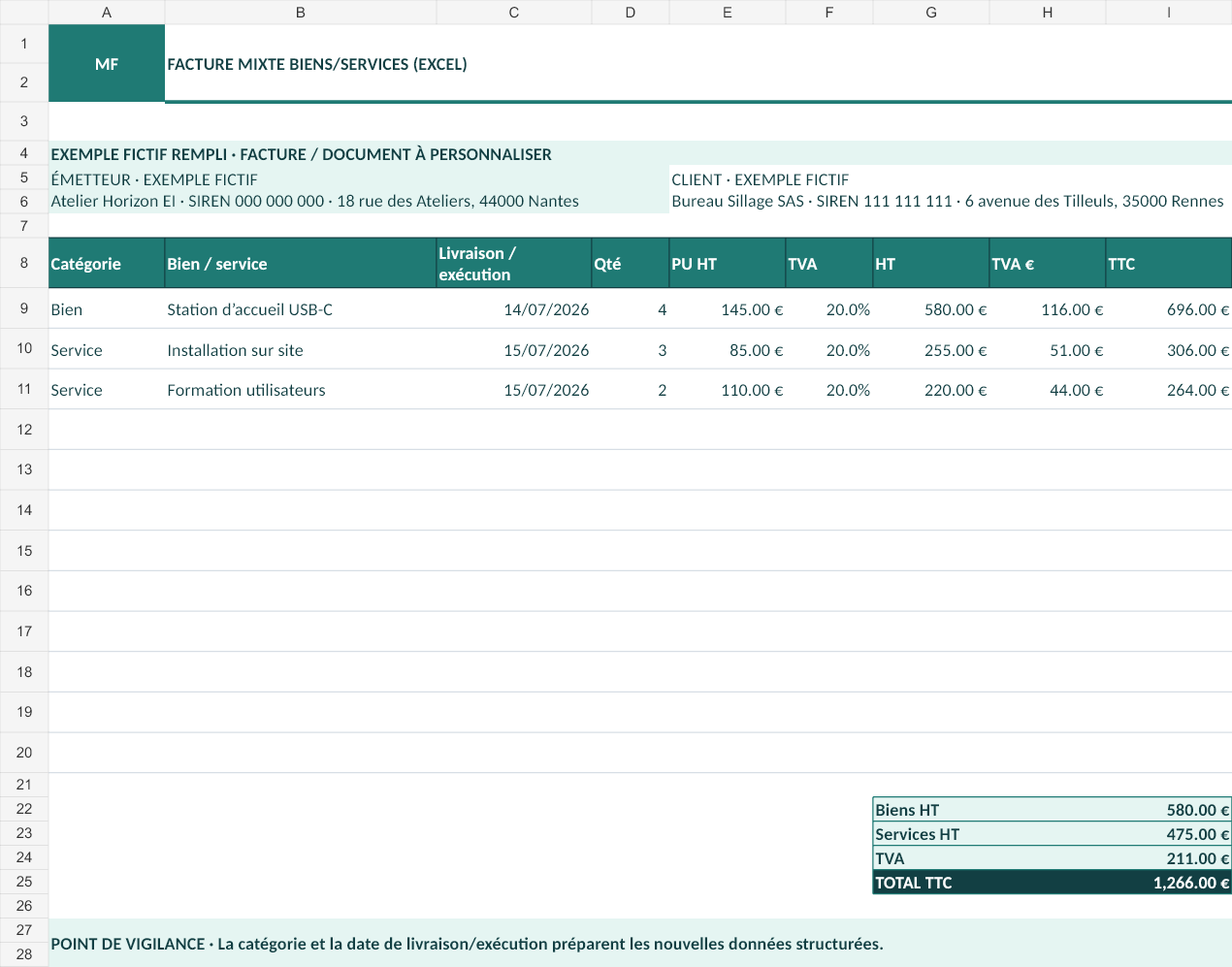Click the Livraison / exécution header cell

tap(514, 263)
